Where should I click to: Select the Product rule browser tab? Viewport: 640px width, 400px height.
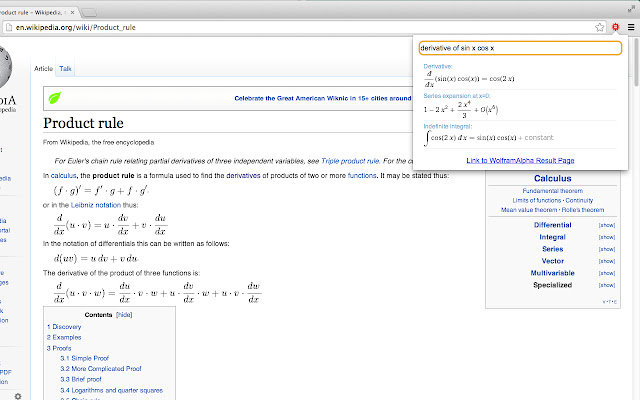(35, 13)
